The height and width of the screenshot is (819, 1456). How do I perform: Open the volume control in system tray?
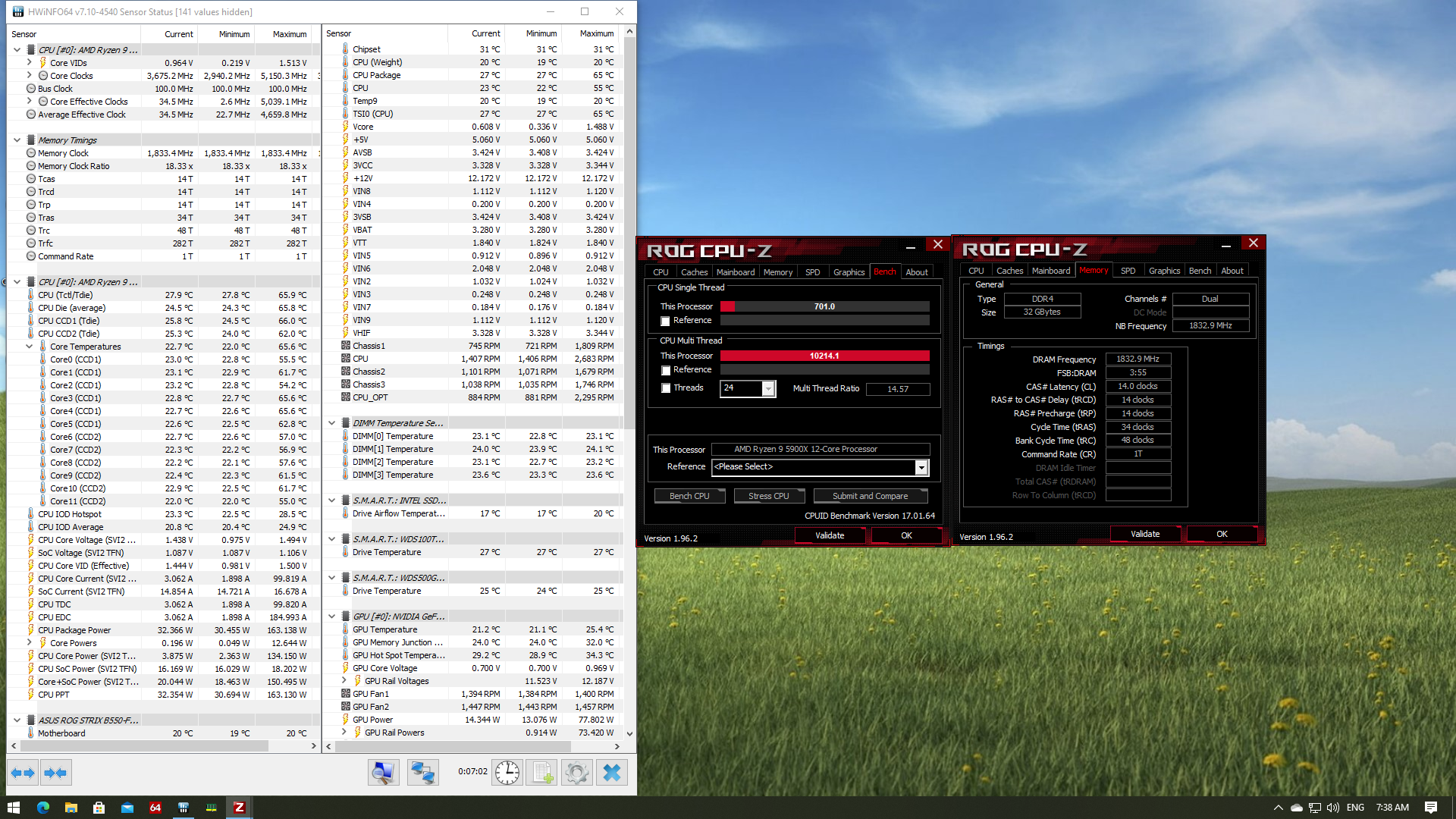coord(1333,808)
